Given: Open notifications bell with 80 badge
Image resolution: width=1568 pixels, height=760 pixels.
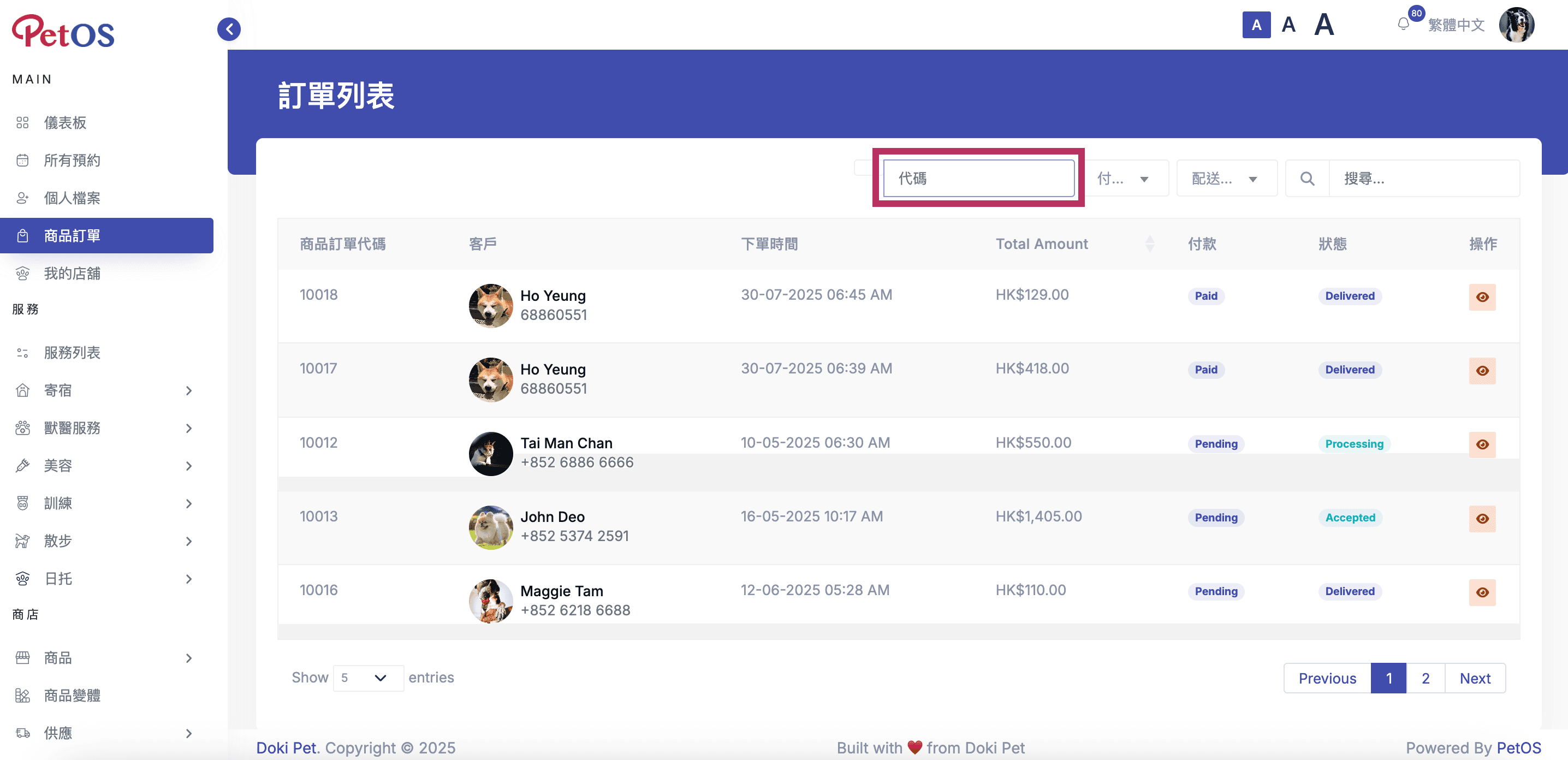Looking at the screenshot, I should click(1404, 23).
